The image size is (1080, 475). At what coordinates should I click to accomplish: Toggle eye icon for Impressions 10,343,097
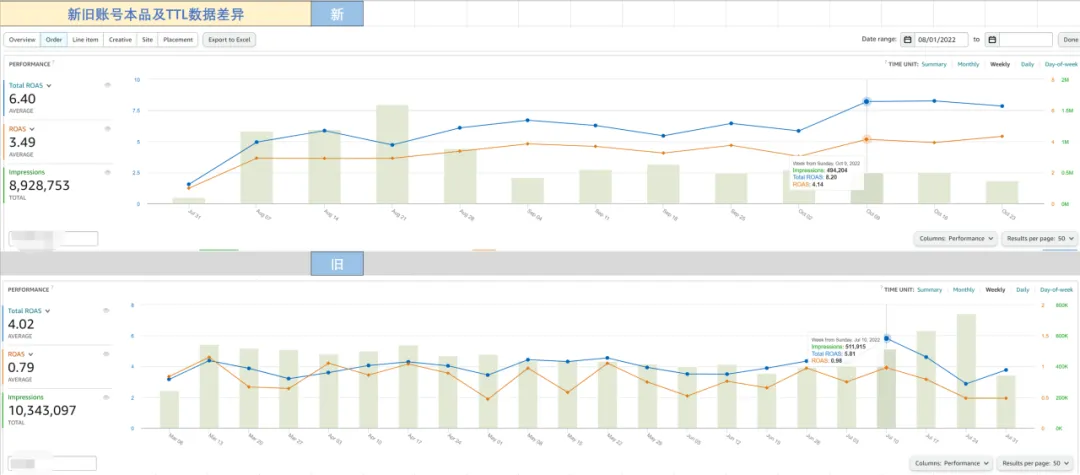[x=107, y=397]
